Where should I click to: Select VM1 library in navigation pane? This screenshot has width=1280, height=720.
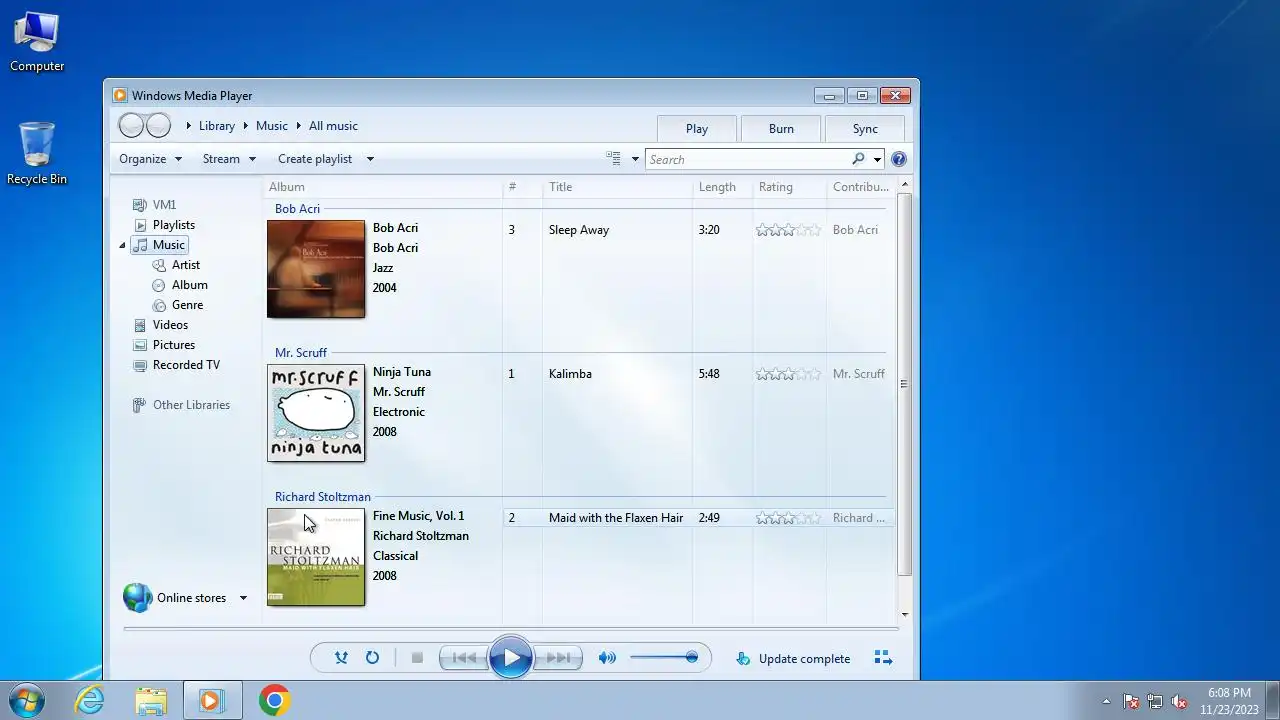click(155, 205)
